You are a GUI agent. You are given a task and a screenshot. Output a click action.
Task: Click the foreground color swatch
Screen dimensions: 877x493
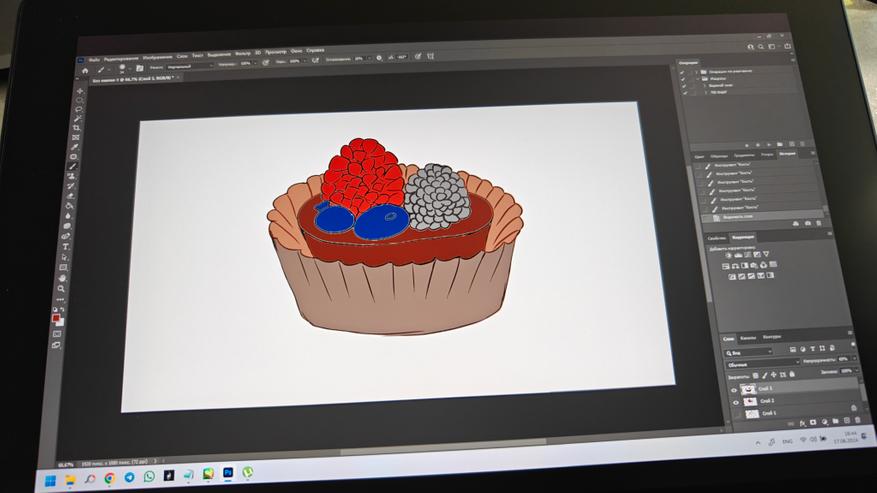(x=55, y=318)
